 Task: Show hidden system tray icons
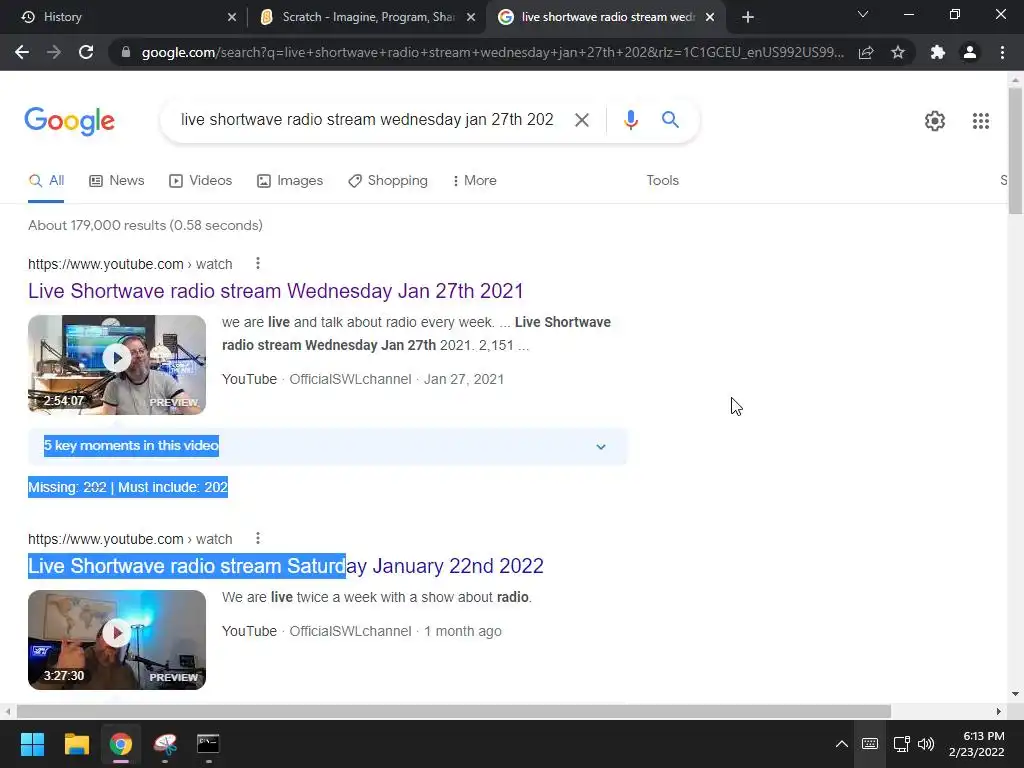click(842, 744)
